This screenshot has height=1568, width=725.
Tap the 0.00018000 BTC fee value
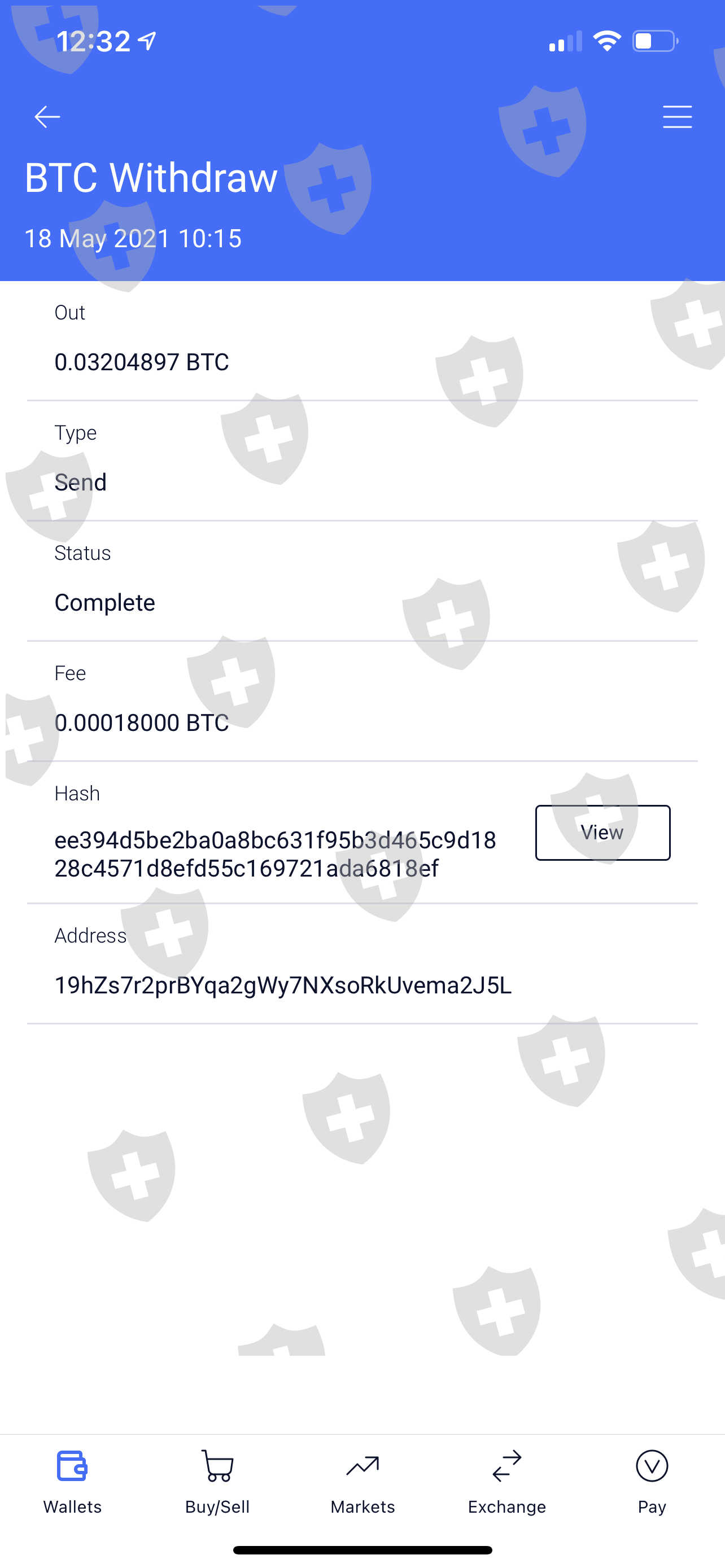point(142,722)
